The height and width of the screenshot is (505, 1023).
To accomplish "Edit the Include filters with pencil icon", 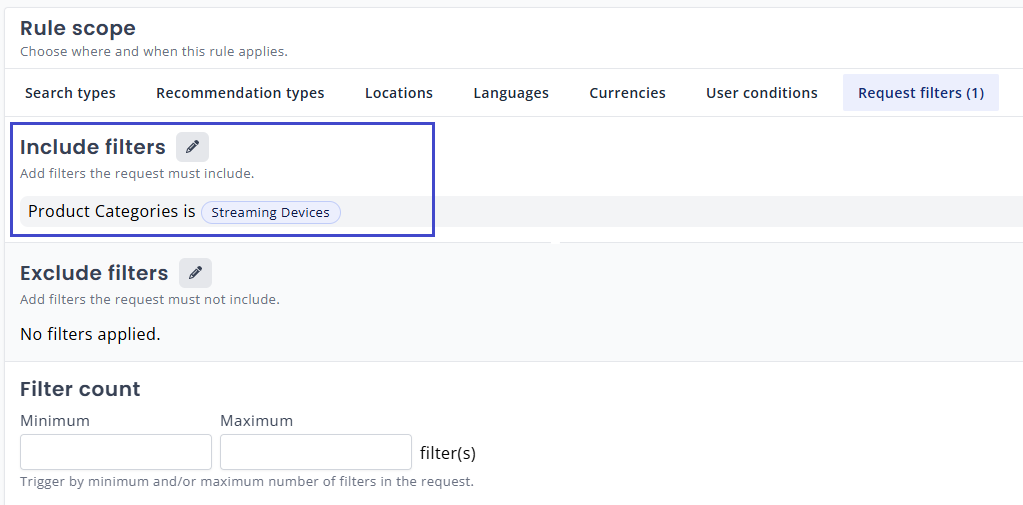I will 192,147.
